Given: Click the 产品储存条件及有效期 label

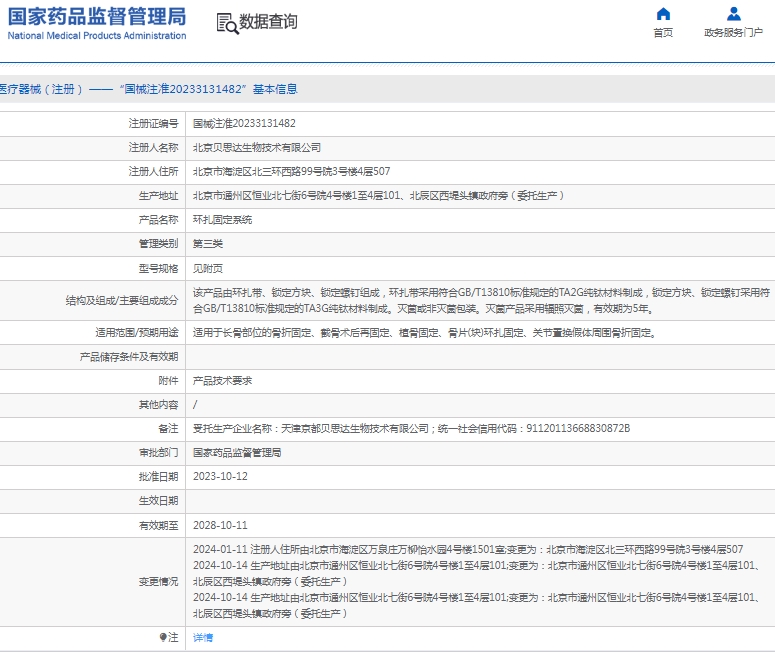Looking at the screenshot, I should pos(129,357).
